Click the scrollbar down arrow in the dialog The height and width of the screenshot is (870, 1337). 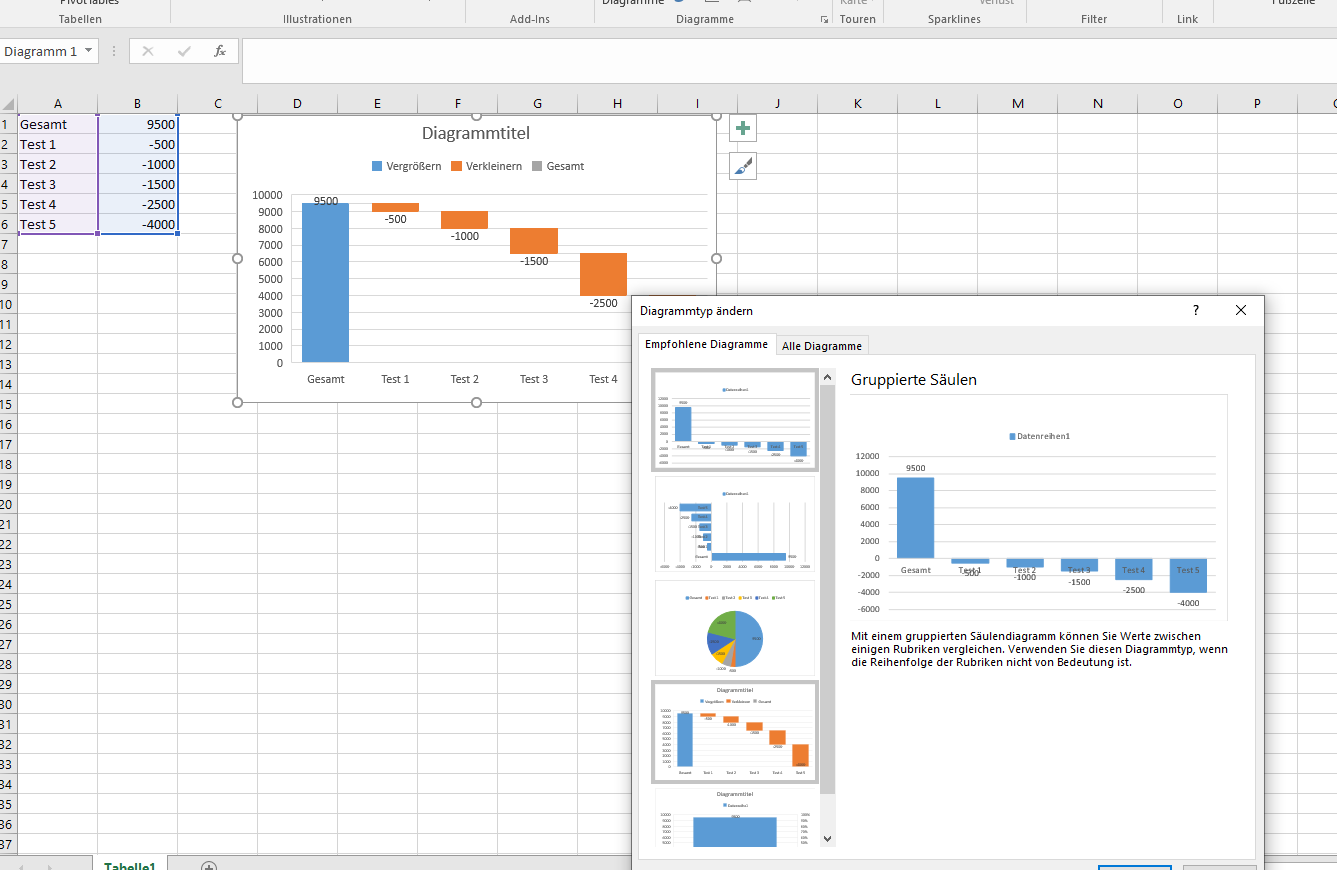pyautogui.click(x=828, y=838)
